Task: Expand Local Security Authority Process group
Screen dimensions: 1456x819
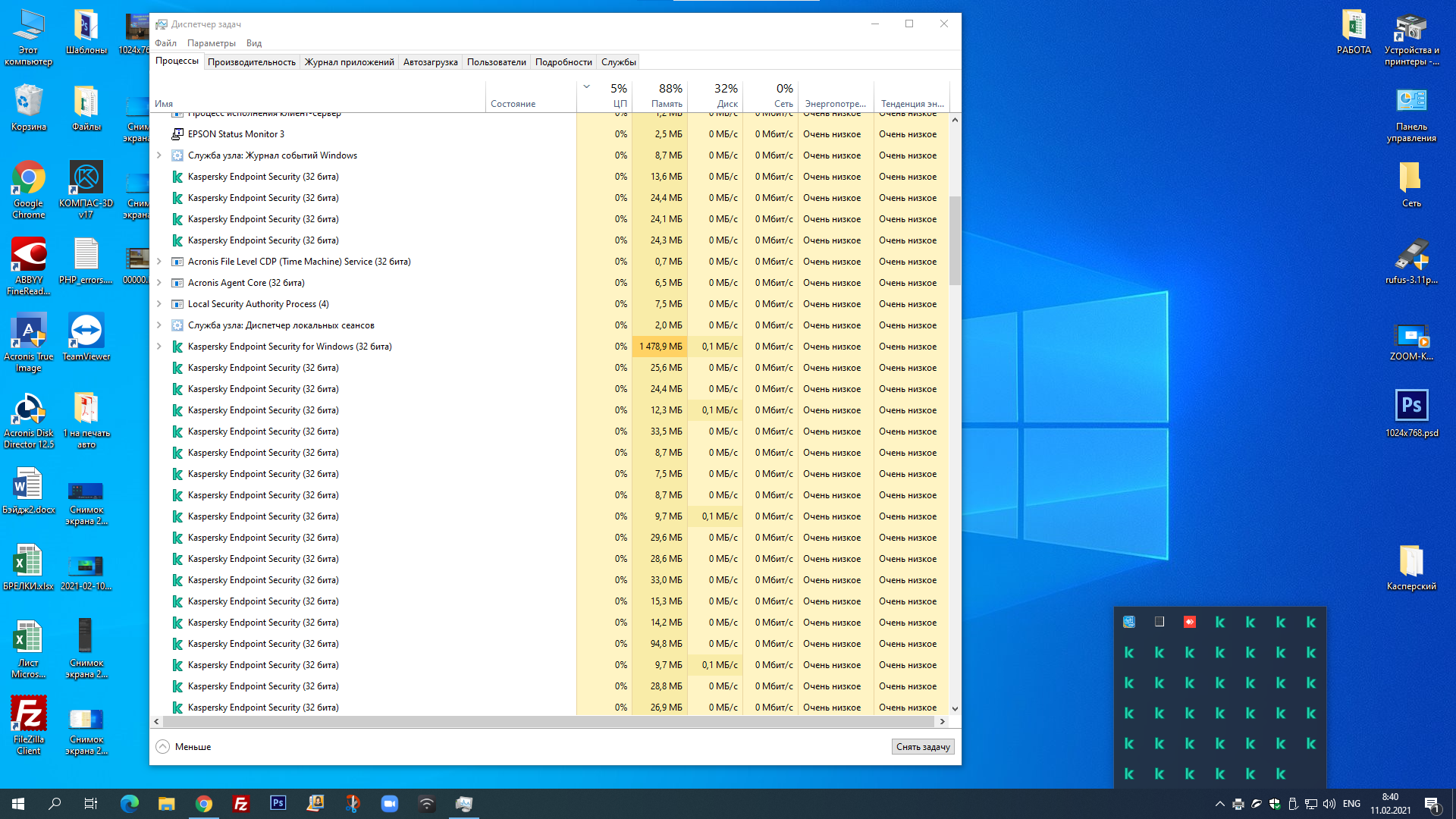Action: point(159,304)
